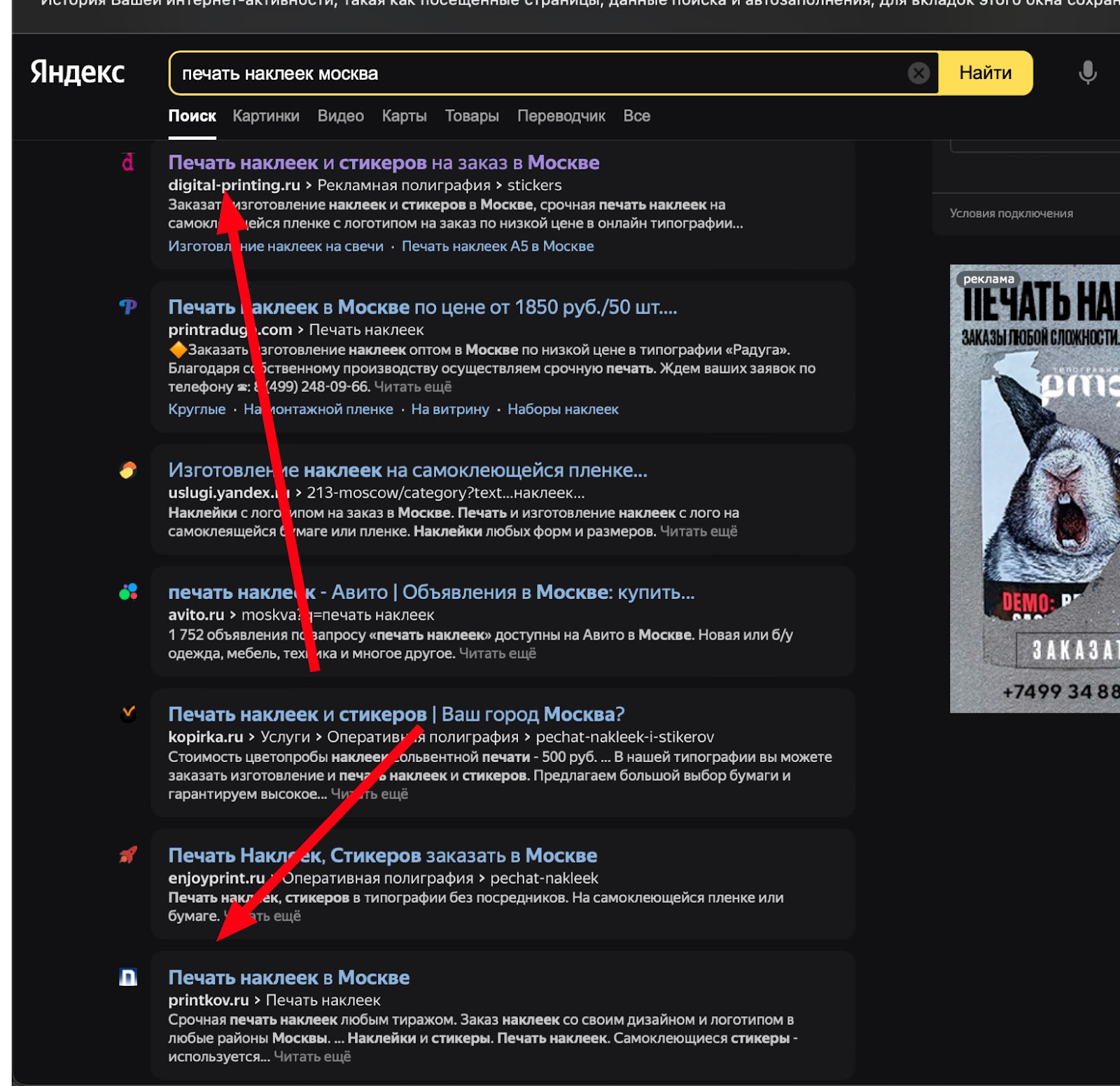Click digital-printing.ru favicon

point(128,162)
